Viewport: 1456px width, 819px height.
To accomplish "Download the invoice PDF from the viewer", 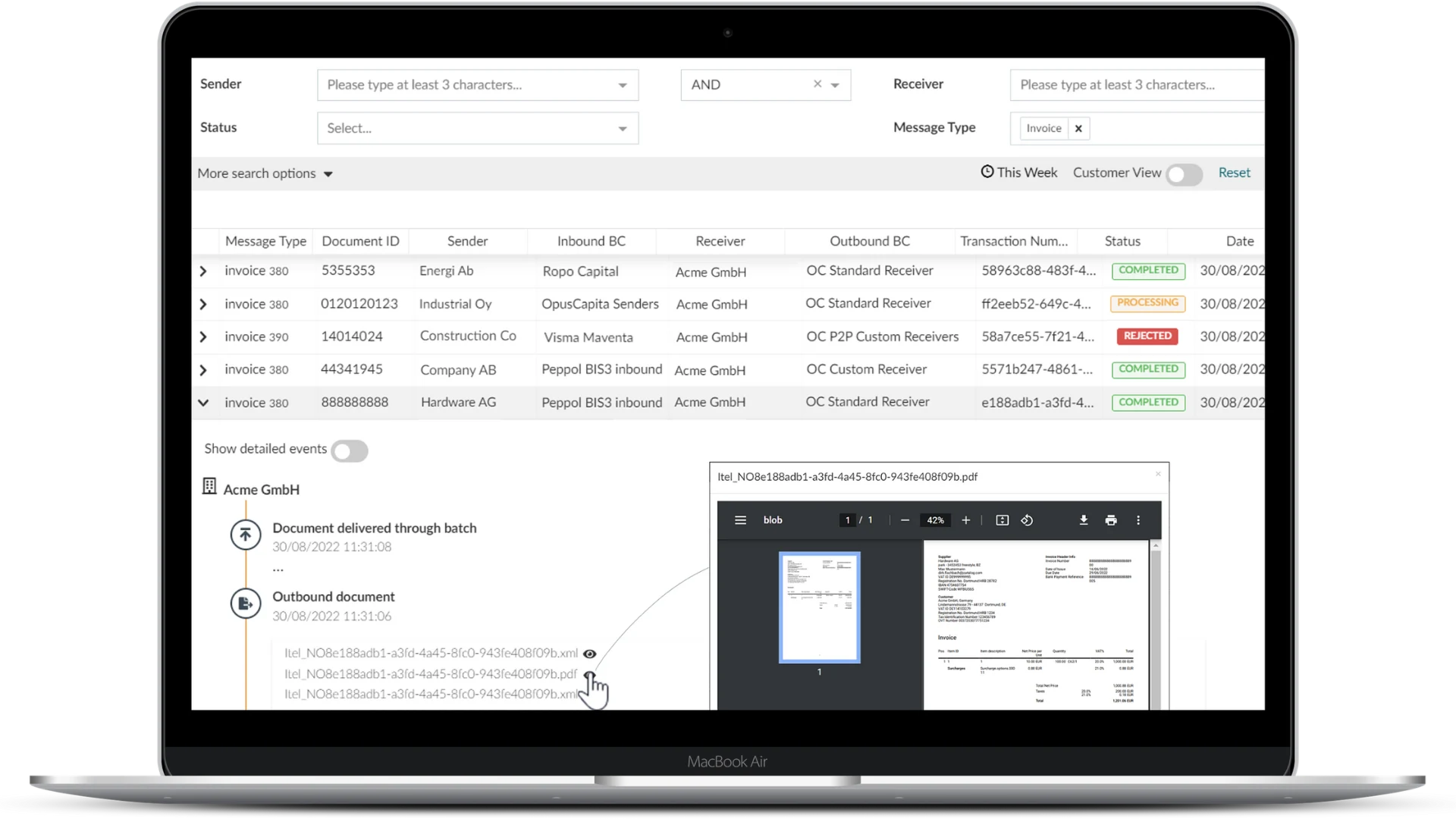I will pos(1083,520).
